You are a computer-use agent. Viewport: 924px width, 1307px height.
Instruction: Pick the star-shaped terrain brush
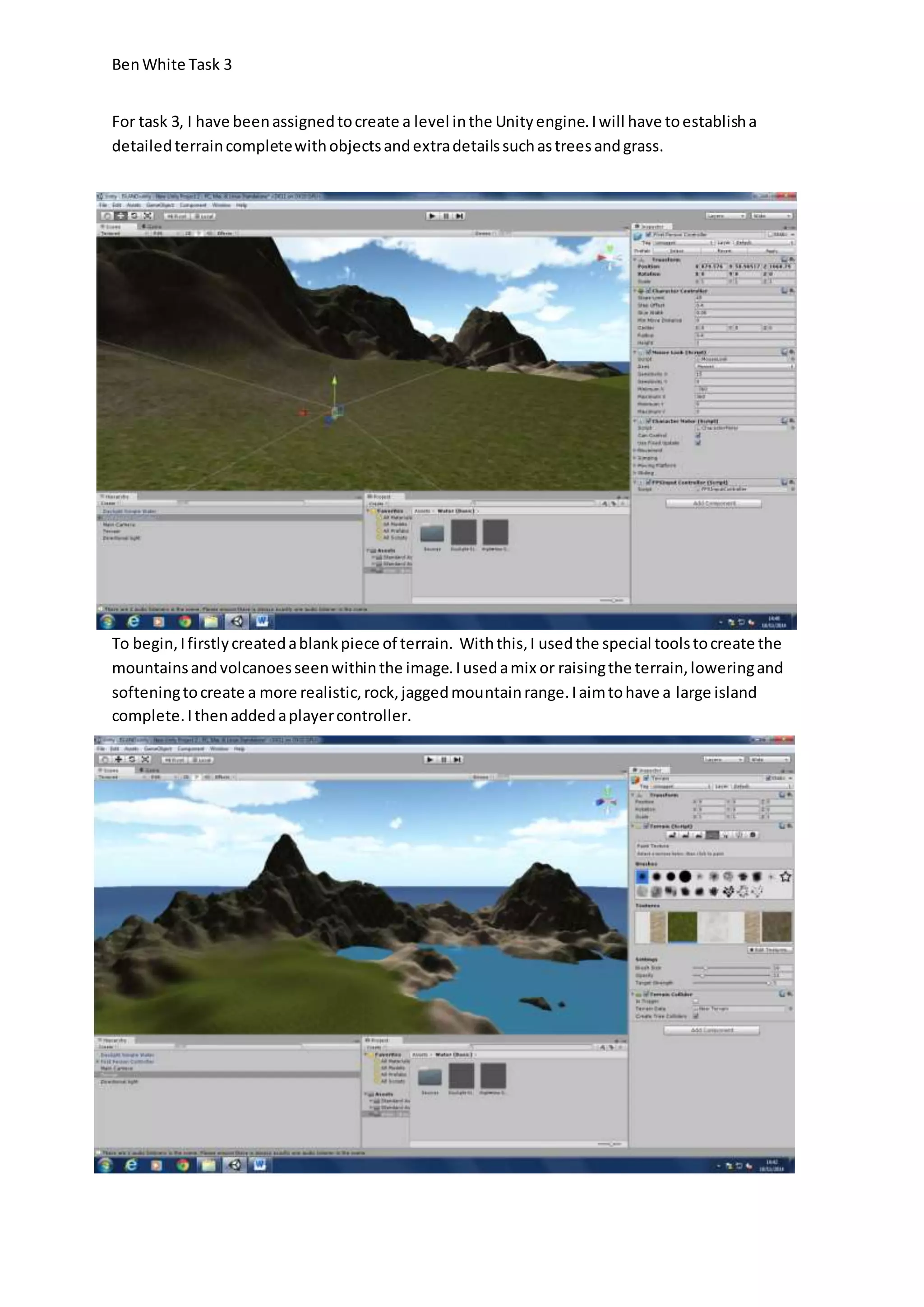(786, 876)
